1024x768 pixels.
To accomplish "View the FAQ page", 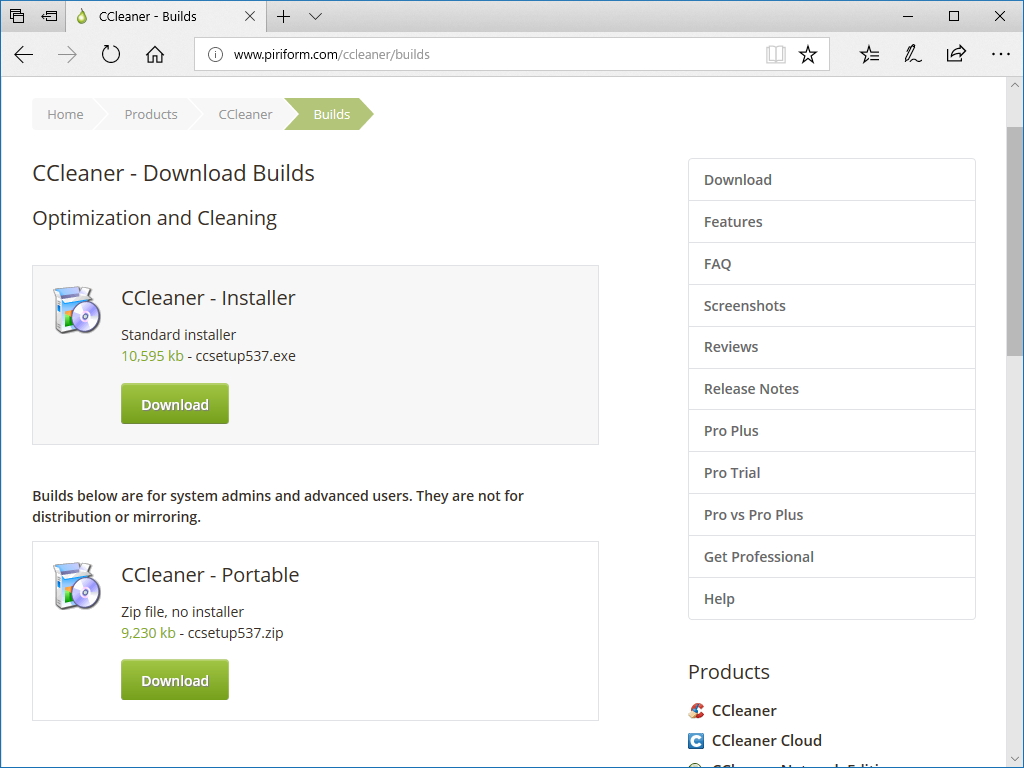I will tap(717, 263).
